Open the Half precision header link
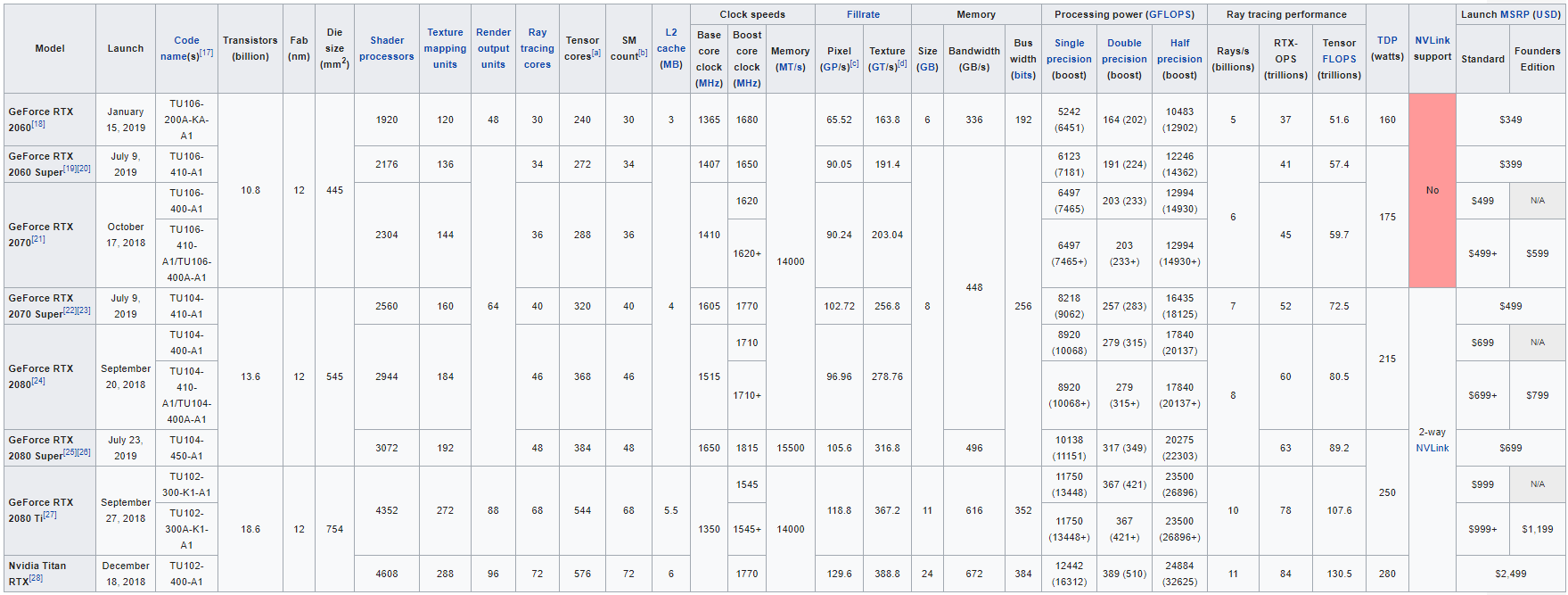The image size is (1568, 595). [1179, 51]
